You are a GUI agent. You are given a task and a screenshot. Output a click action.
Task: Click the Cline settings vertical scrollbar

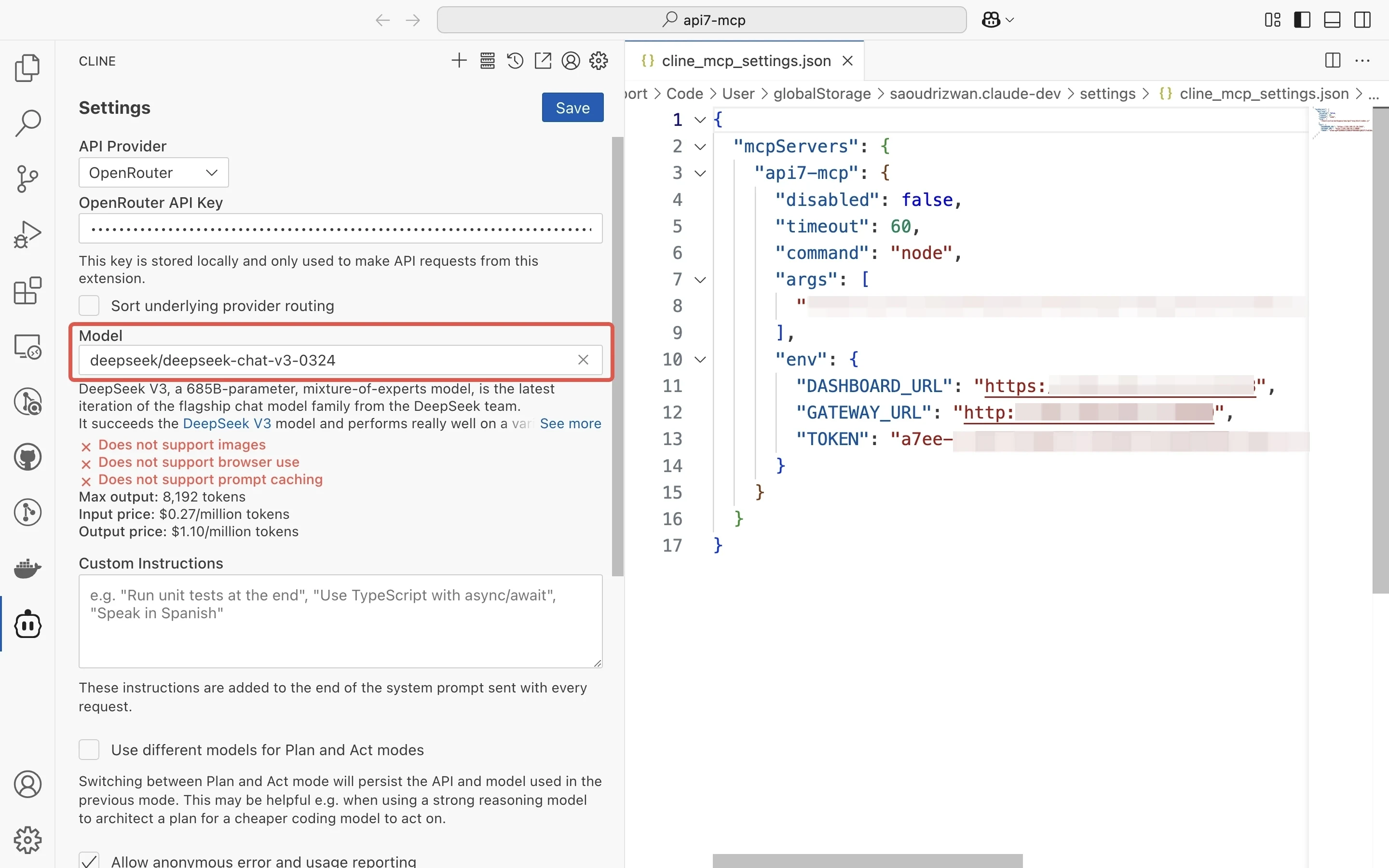[617, 356]
